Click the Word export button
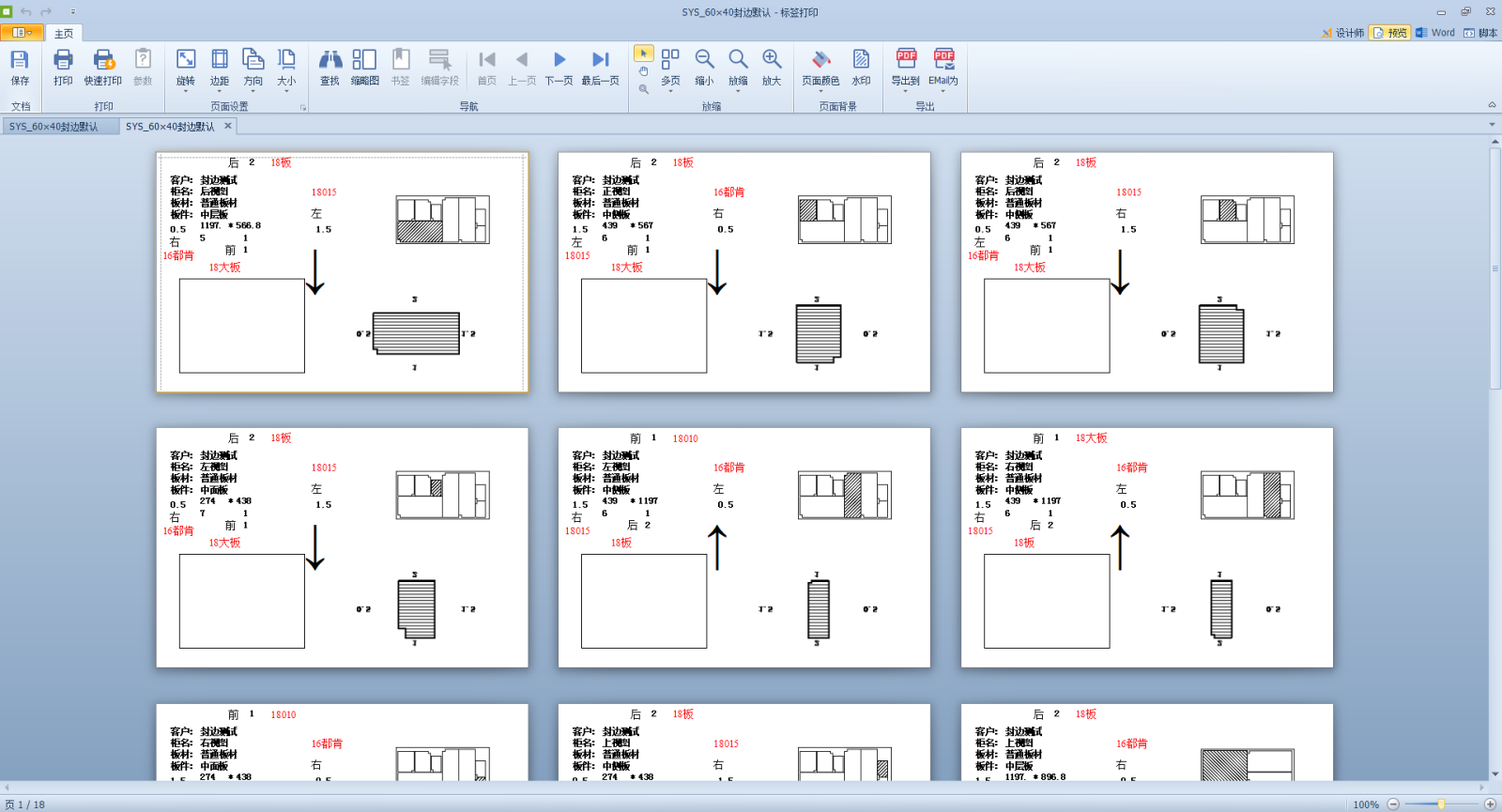The width and height of the screenshot is (1502, 812). tap(1435, 33)
